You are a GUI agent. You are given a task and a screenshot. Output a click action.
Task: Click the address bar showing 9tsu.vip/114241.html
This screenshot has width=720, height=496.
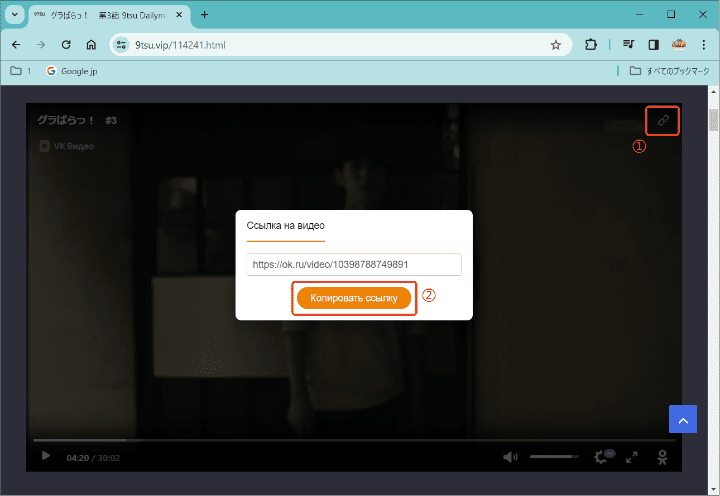click(340, 45)
